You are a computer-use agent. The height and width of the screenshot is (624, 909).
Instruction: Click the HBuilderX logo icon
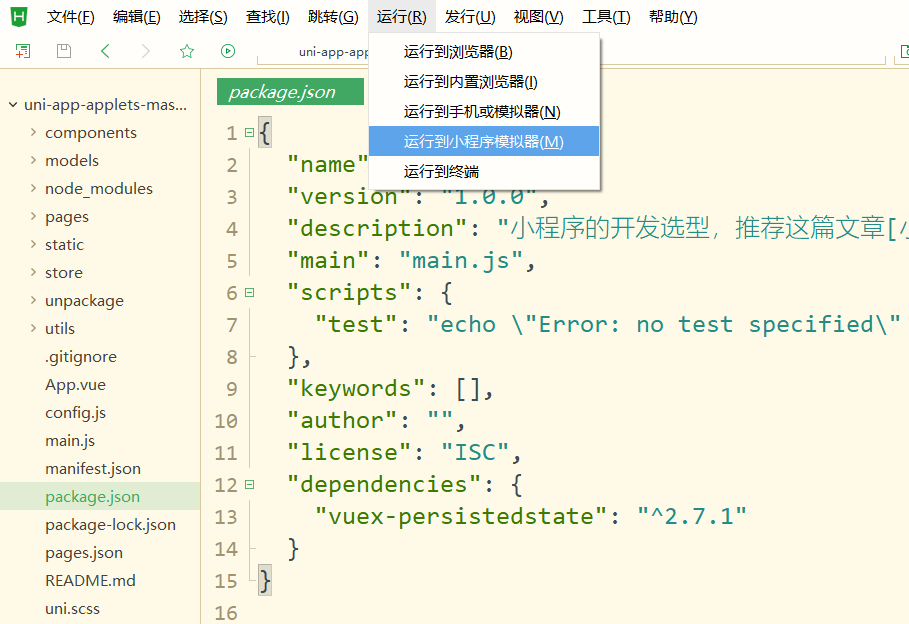tap(19, 16)
